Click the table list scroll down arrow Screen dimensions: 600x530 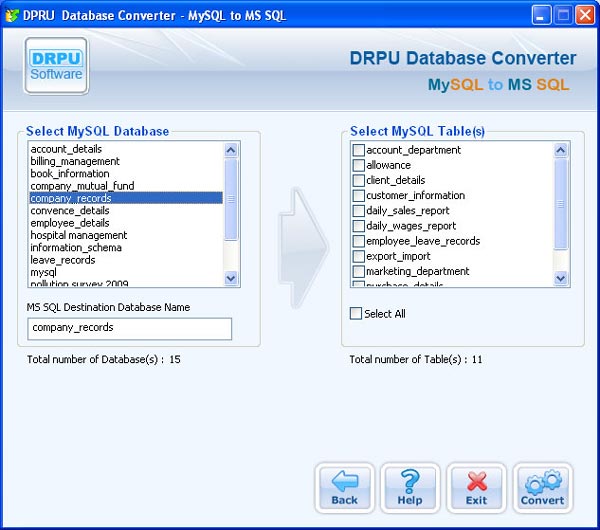(x=561, y=278)
